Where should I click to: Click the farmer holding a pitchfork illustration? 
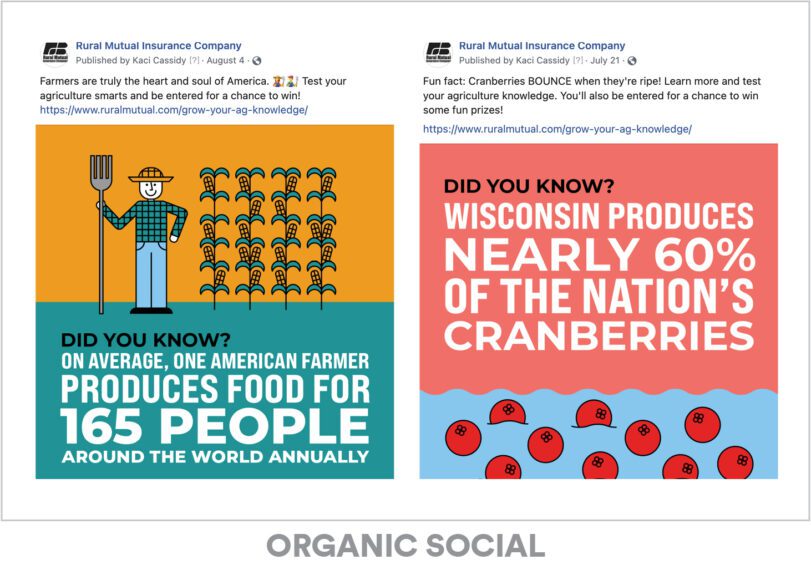tap(140, 225)
